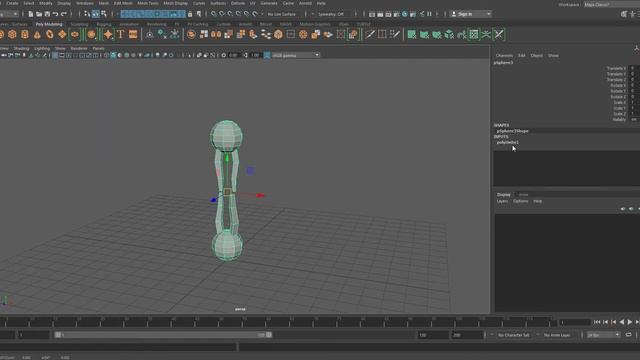
Task: Click the polygon torus shelf icon
Action: 49,35
